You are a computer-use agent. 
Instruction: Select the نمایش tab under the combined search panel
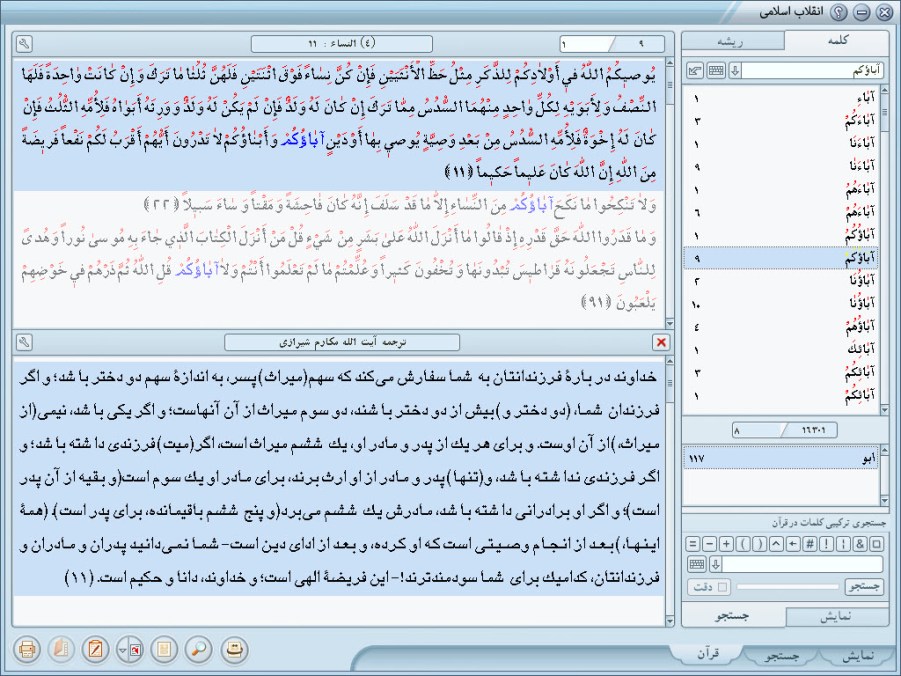836,616
